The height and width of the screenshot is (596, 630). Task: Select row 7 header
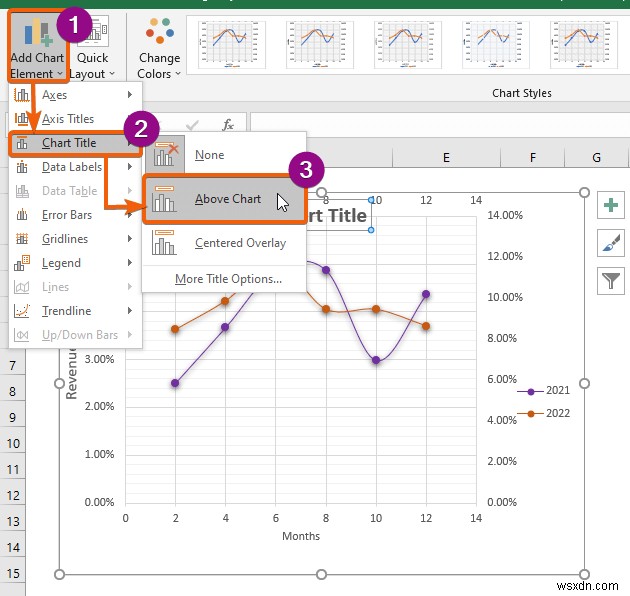pos(12,366)
